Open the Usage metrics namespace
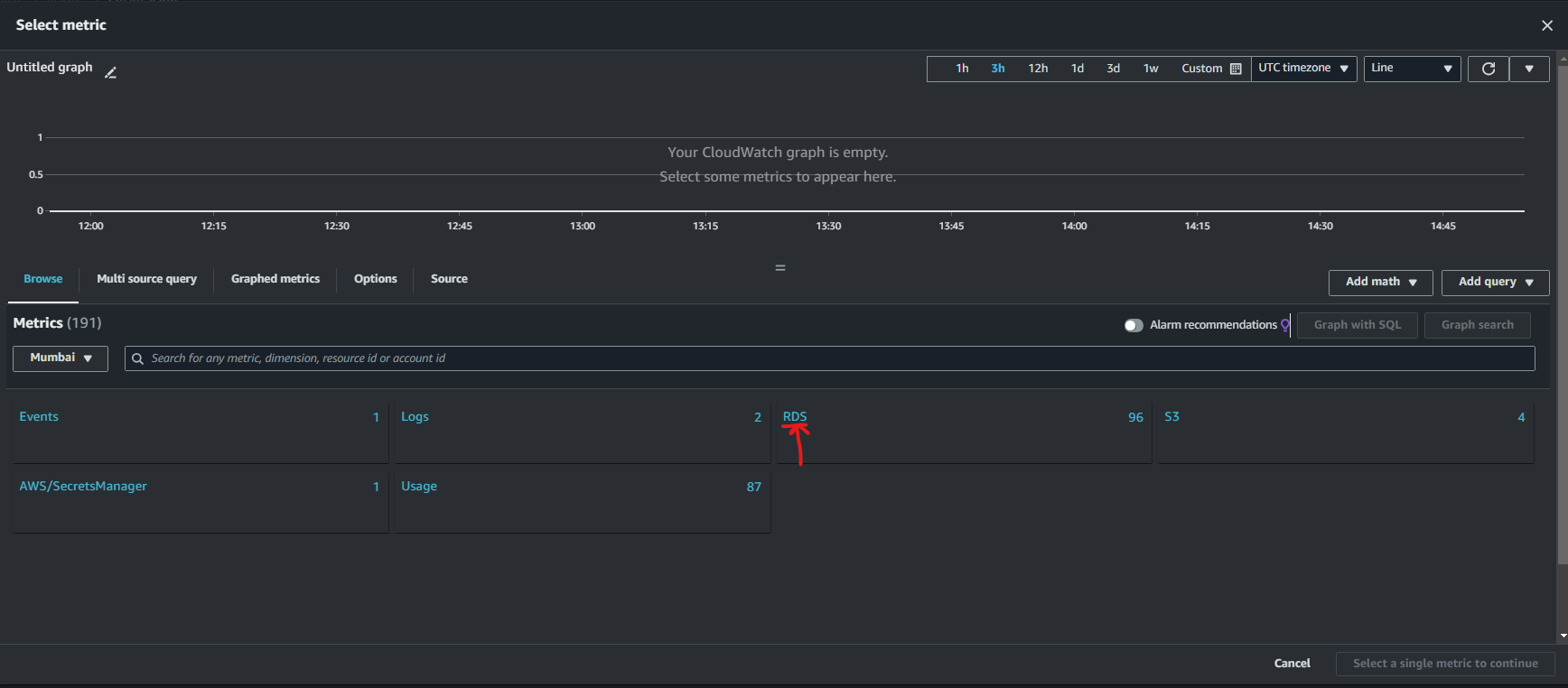Screen dimensions: 1568x688 click(419, 486)
